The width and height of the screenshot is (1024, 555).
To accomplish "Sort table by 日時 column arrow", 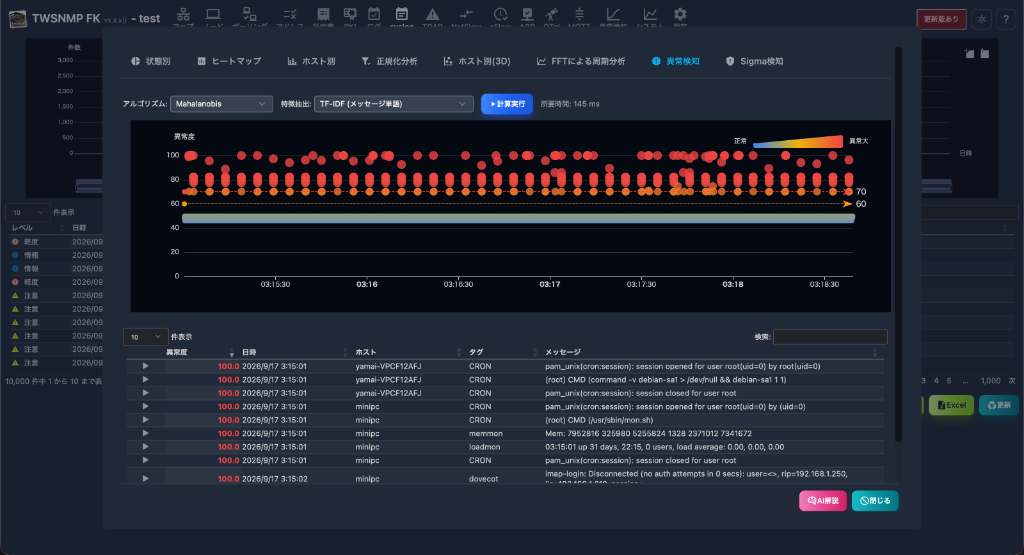I will [345, 353].
